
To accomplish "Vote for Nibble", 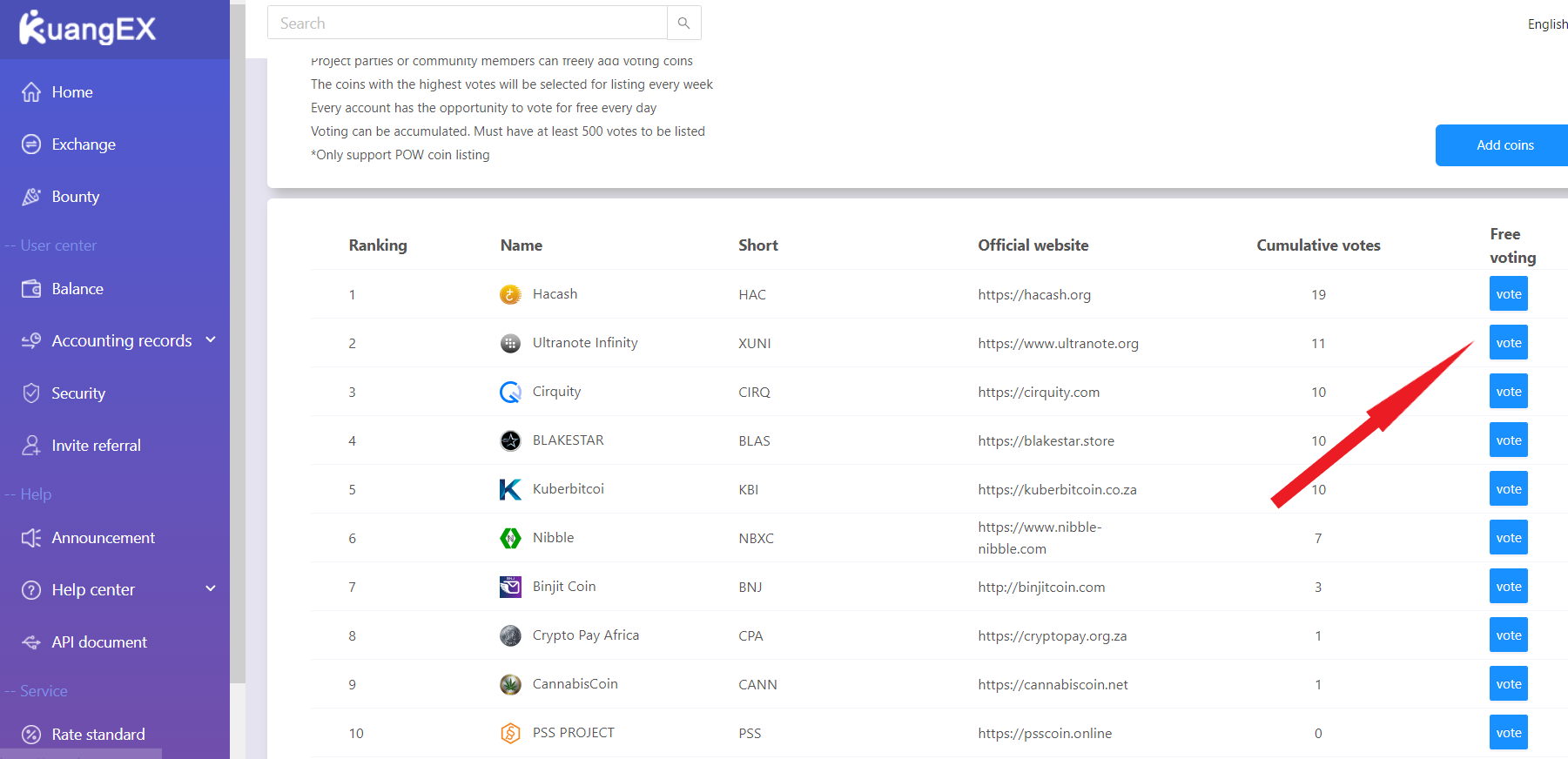I will [1509, 538].
